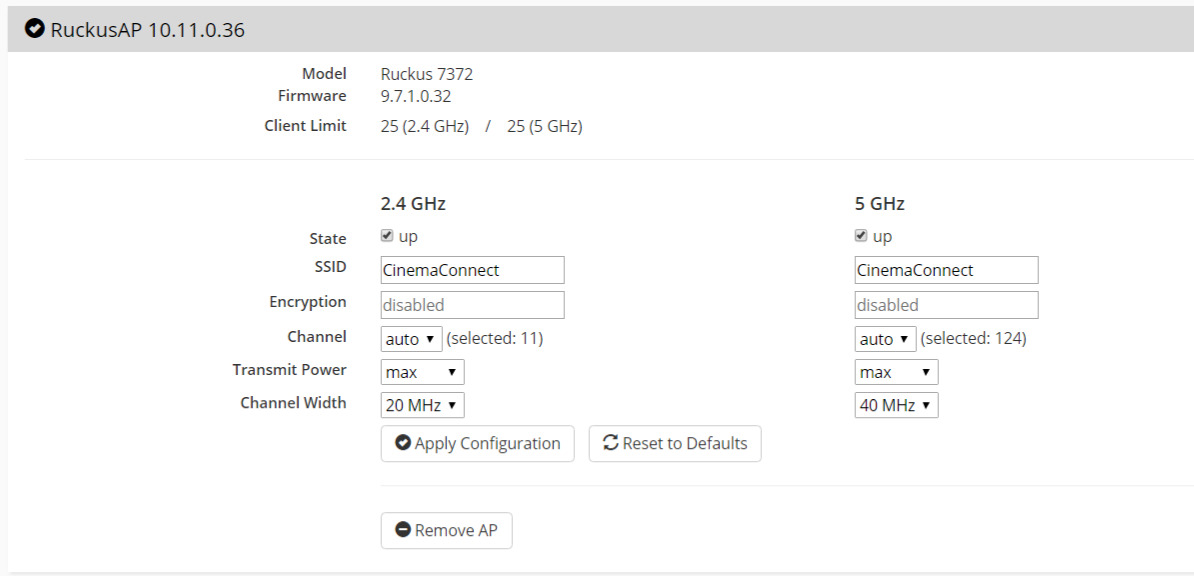Image resolution: width=1194 pixels, height=576 pixels.
Task: Toggle the 2.4 GHz state up checkbox
Action: pos(387,237)
